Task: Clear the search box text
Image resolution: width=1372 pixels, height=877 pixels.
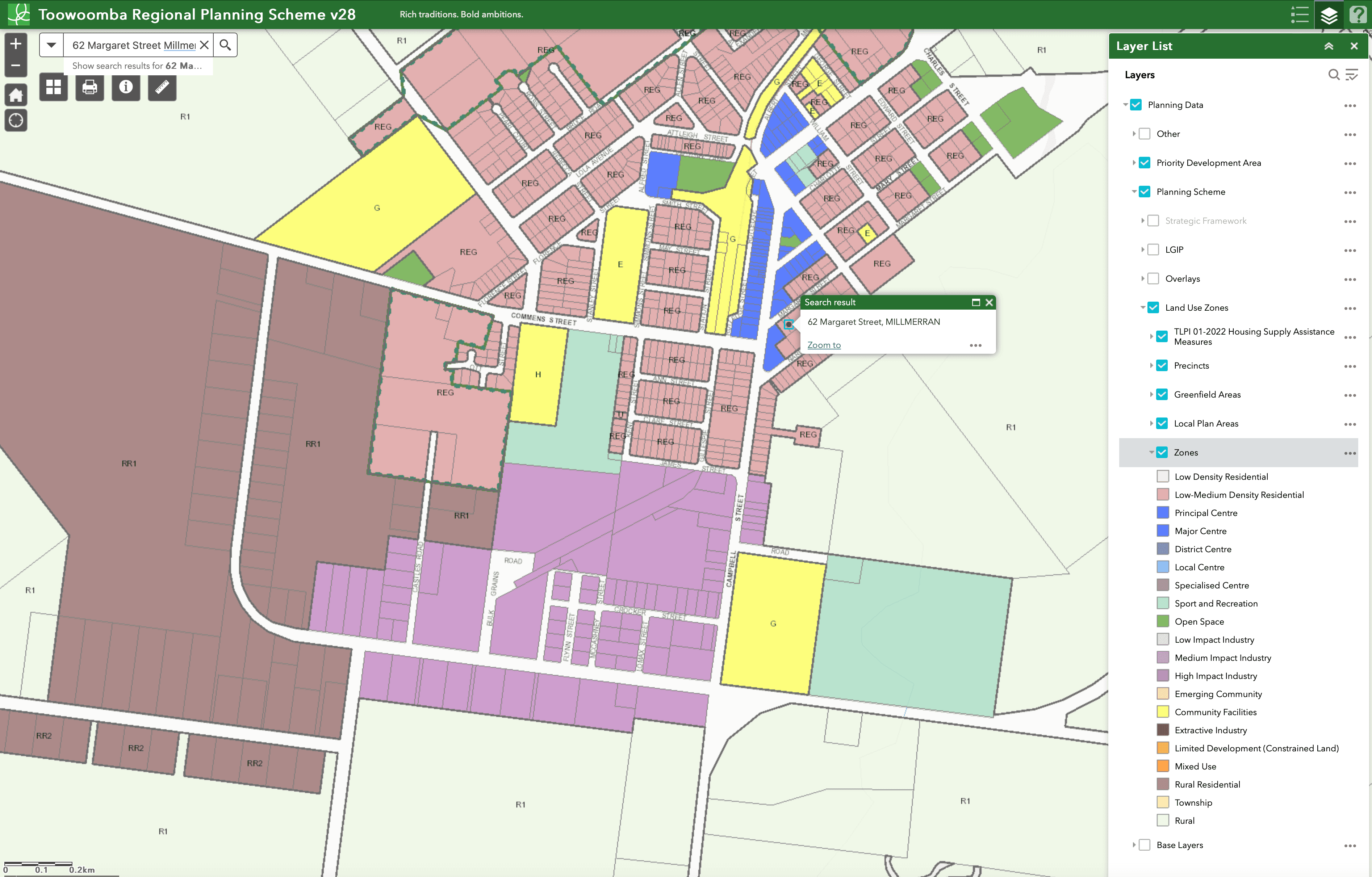Action: tap(204, 45)
